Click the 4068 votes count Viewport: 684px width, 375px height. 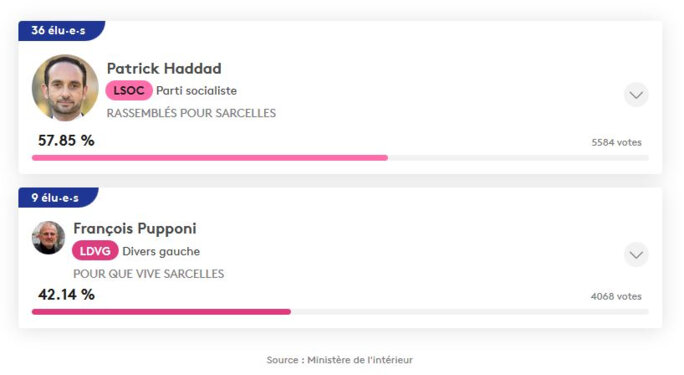point(616,297)
